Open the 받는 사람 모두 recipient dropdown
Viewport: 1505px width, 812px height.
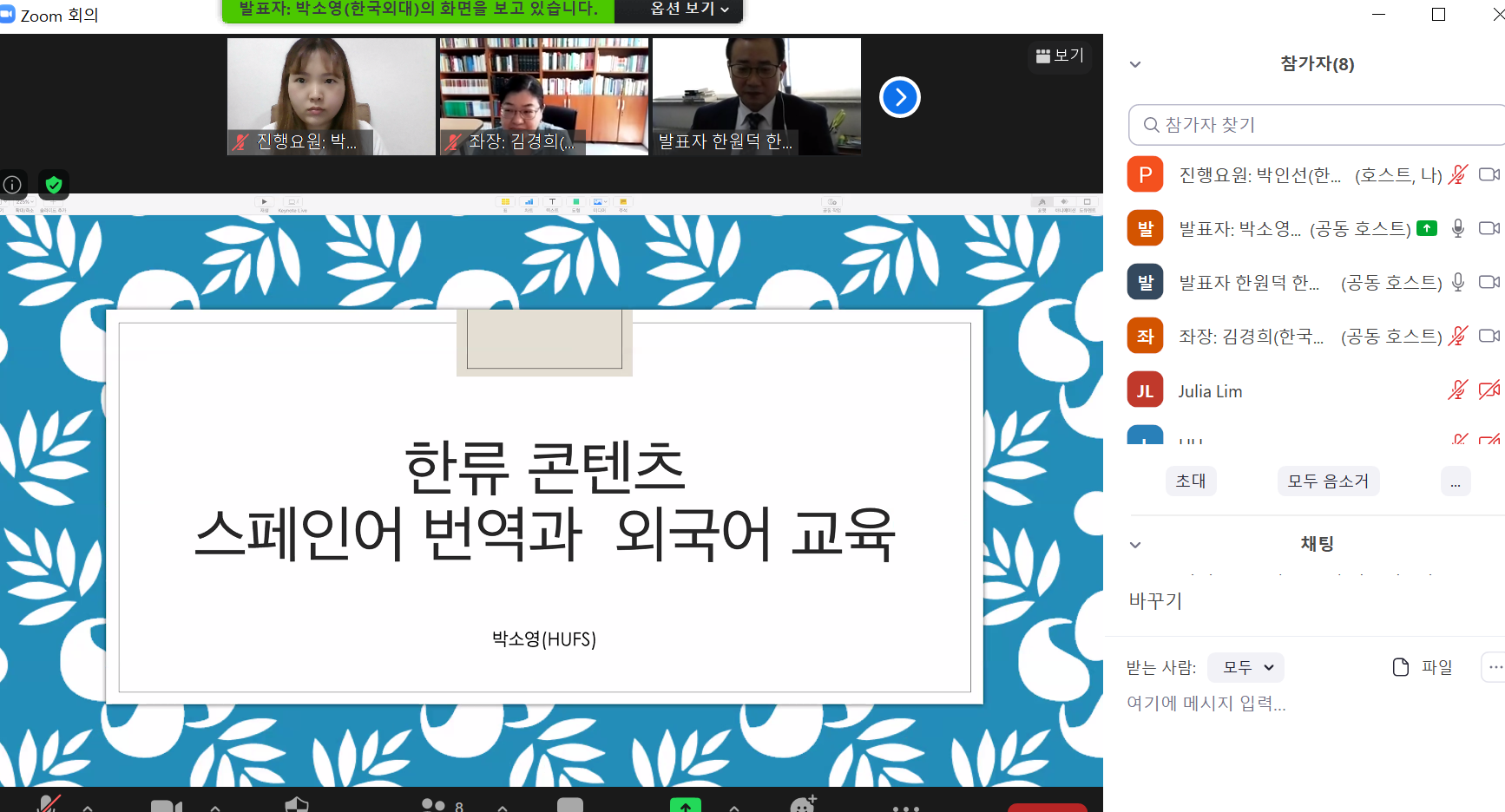click(1246, 667)
